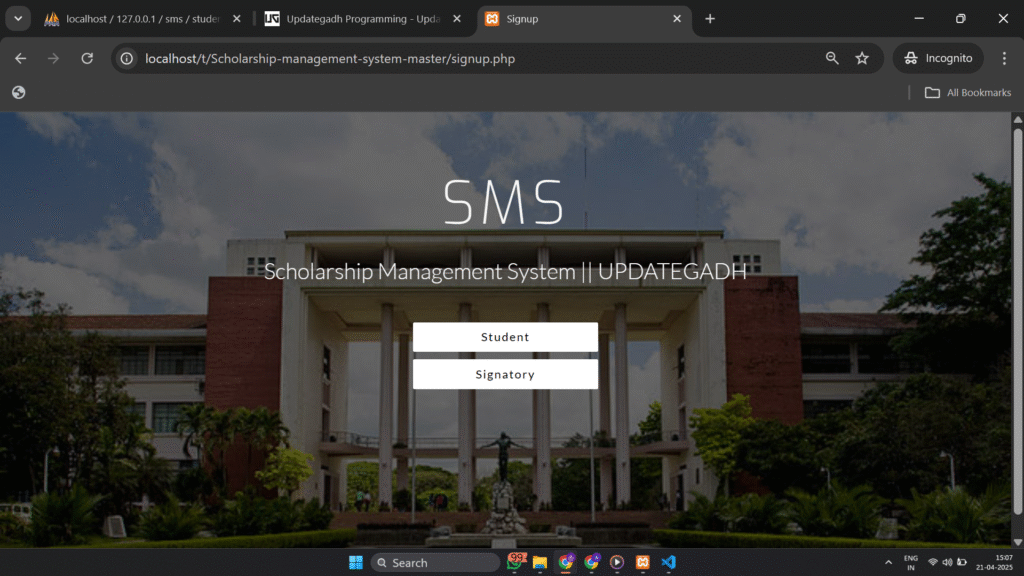Screen dimensions: 1024x576
Task: Close the localhost phpMyAdmin tab
Action: click(x=236, y=19)
